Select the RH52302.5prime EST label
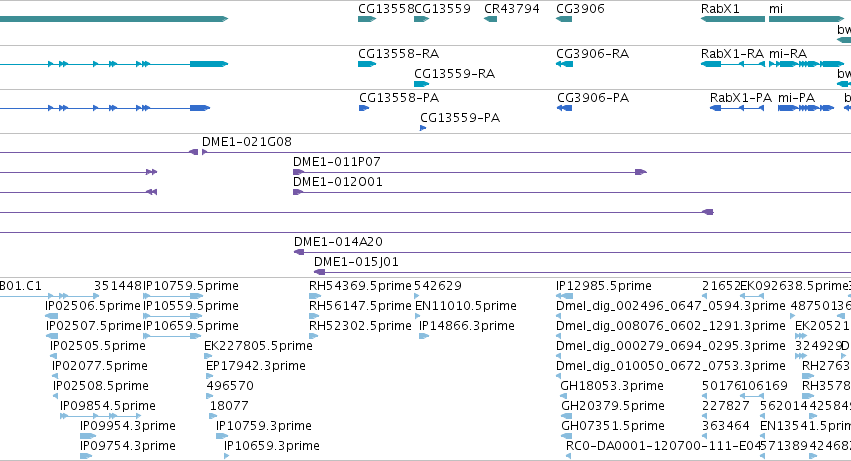The height and width of the screenshot is (461, 851). (x=360, y=326)
